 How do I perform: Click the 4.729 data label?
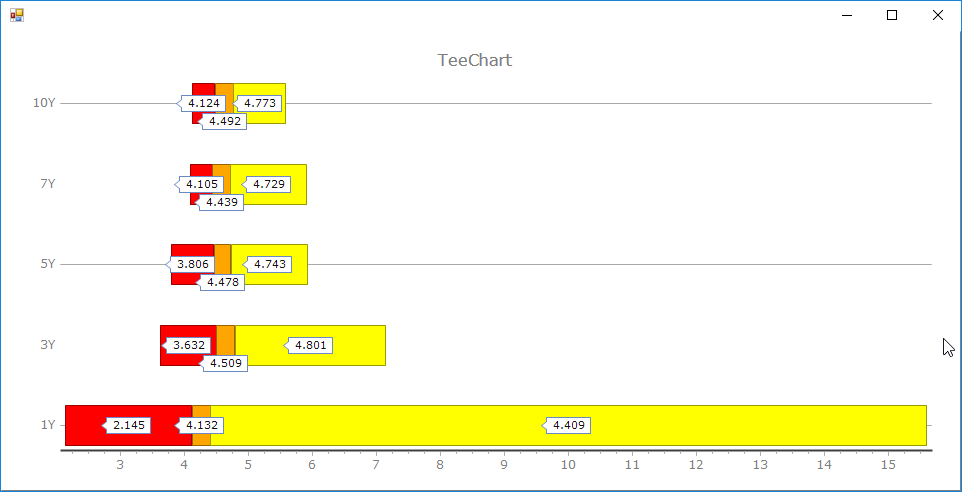269,184
